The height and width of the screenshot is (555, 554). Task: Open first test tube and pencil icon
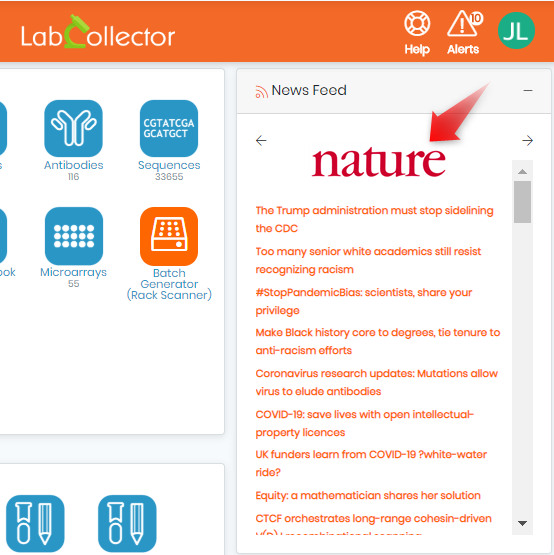pyautogui.click(x=35, y=523)
